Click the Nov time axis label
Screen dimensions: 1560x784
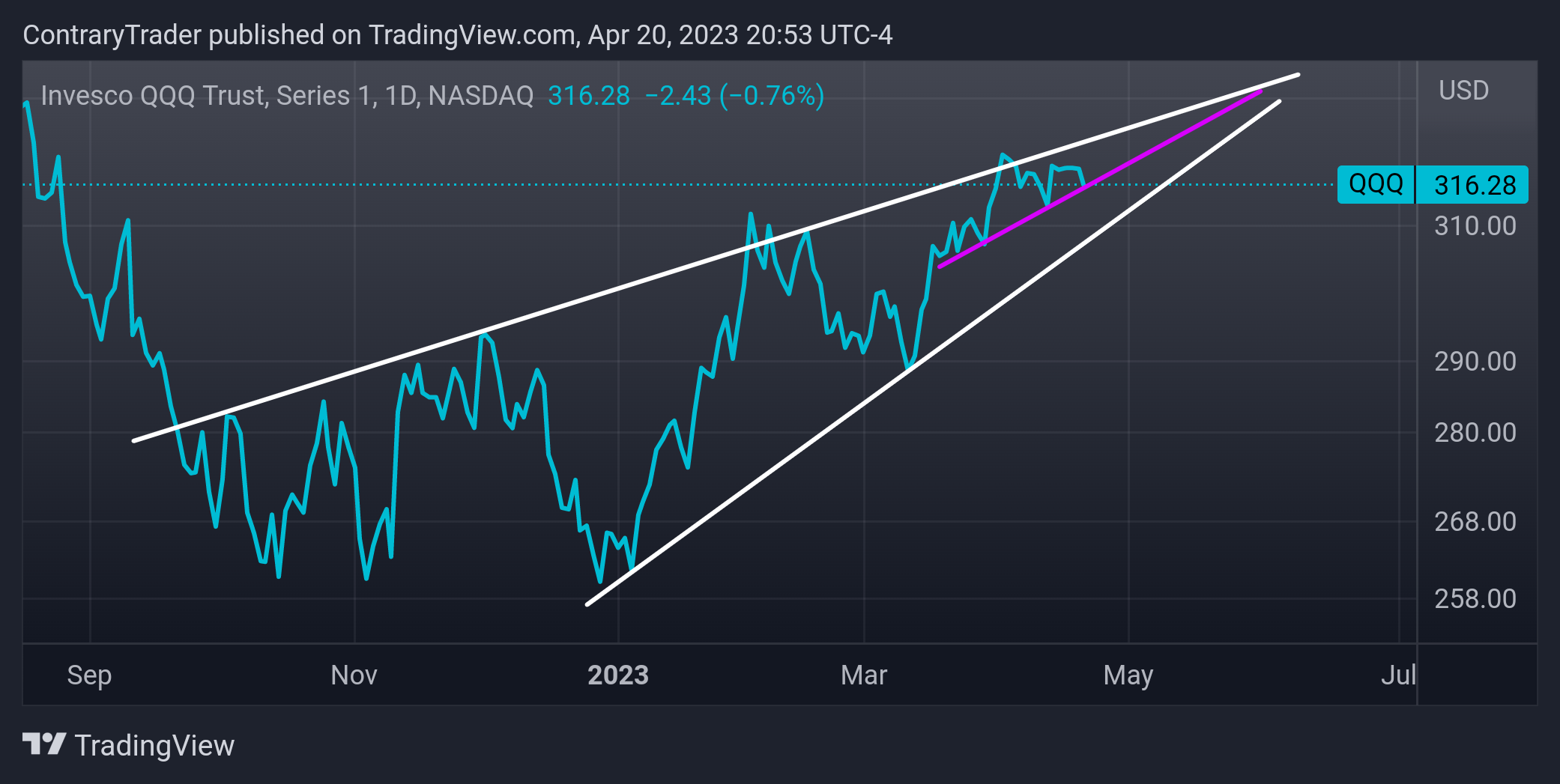pyautogui.click(x=354, y=675)
